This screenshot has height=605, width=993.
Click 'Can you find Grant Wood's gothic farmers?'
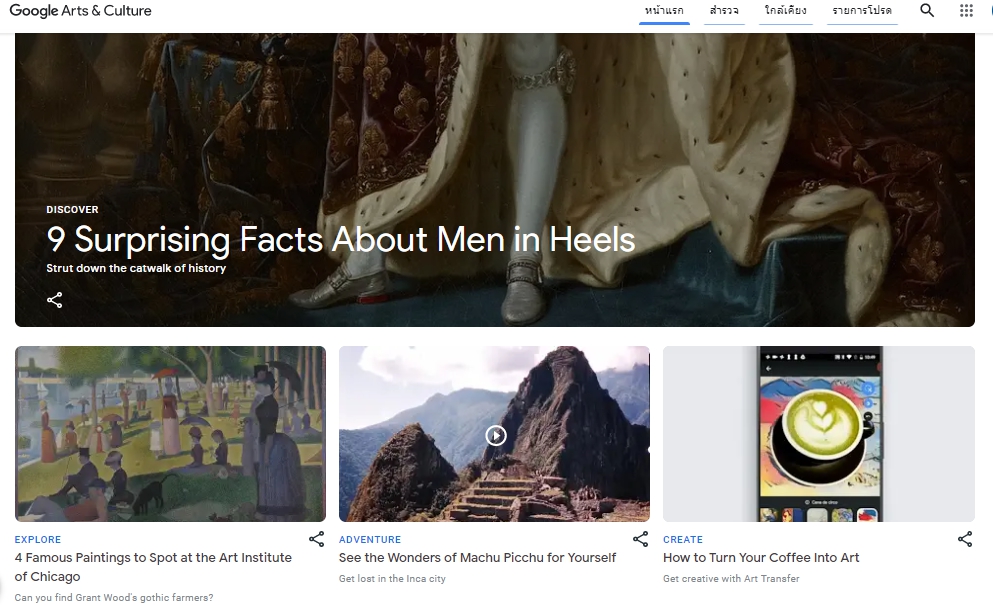click(x=114, y=597)
